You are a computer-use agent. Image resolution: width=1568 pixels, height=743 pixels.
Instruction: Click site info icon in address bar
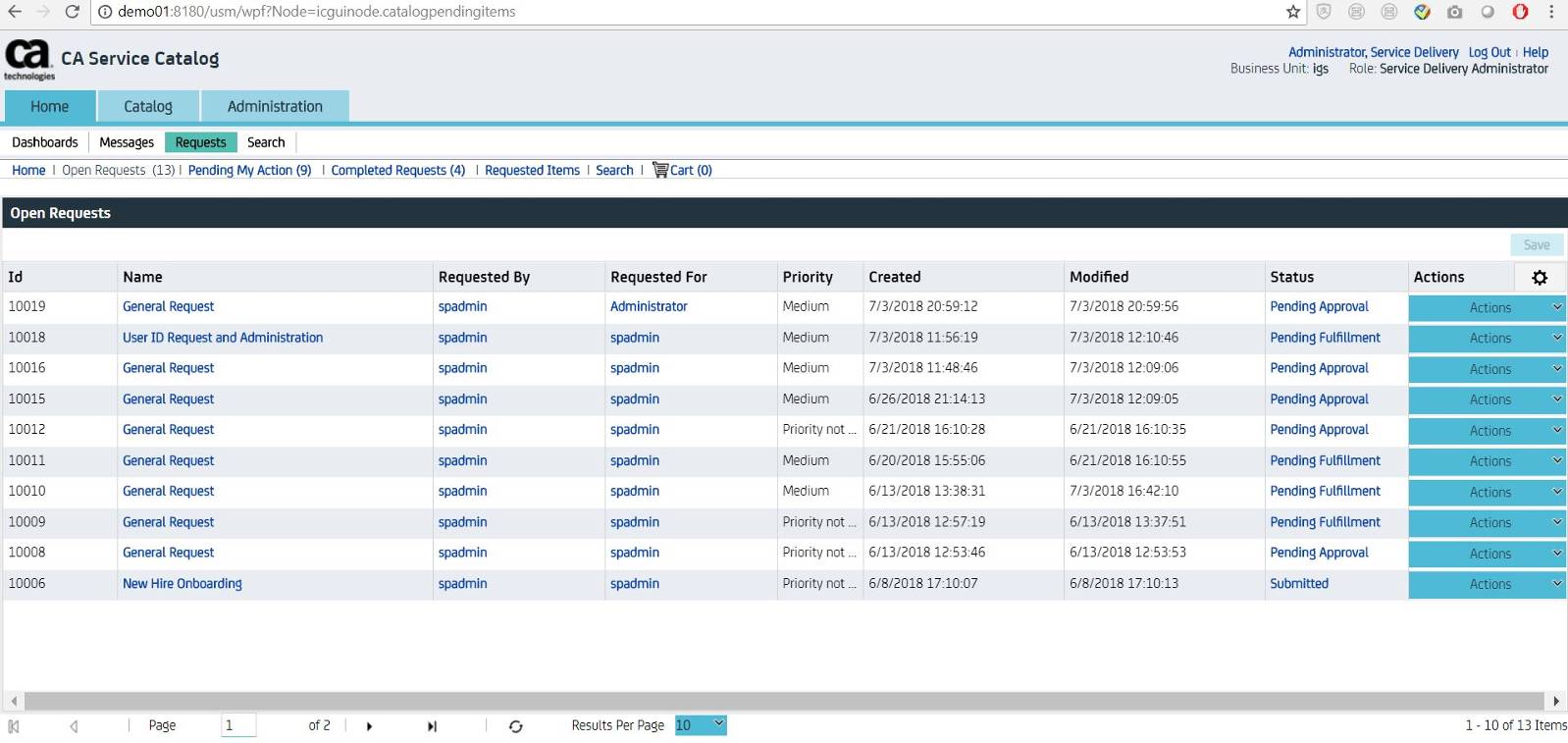point(105,12)
